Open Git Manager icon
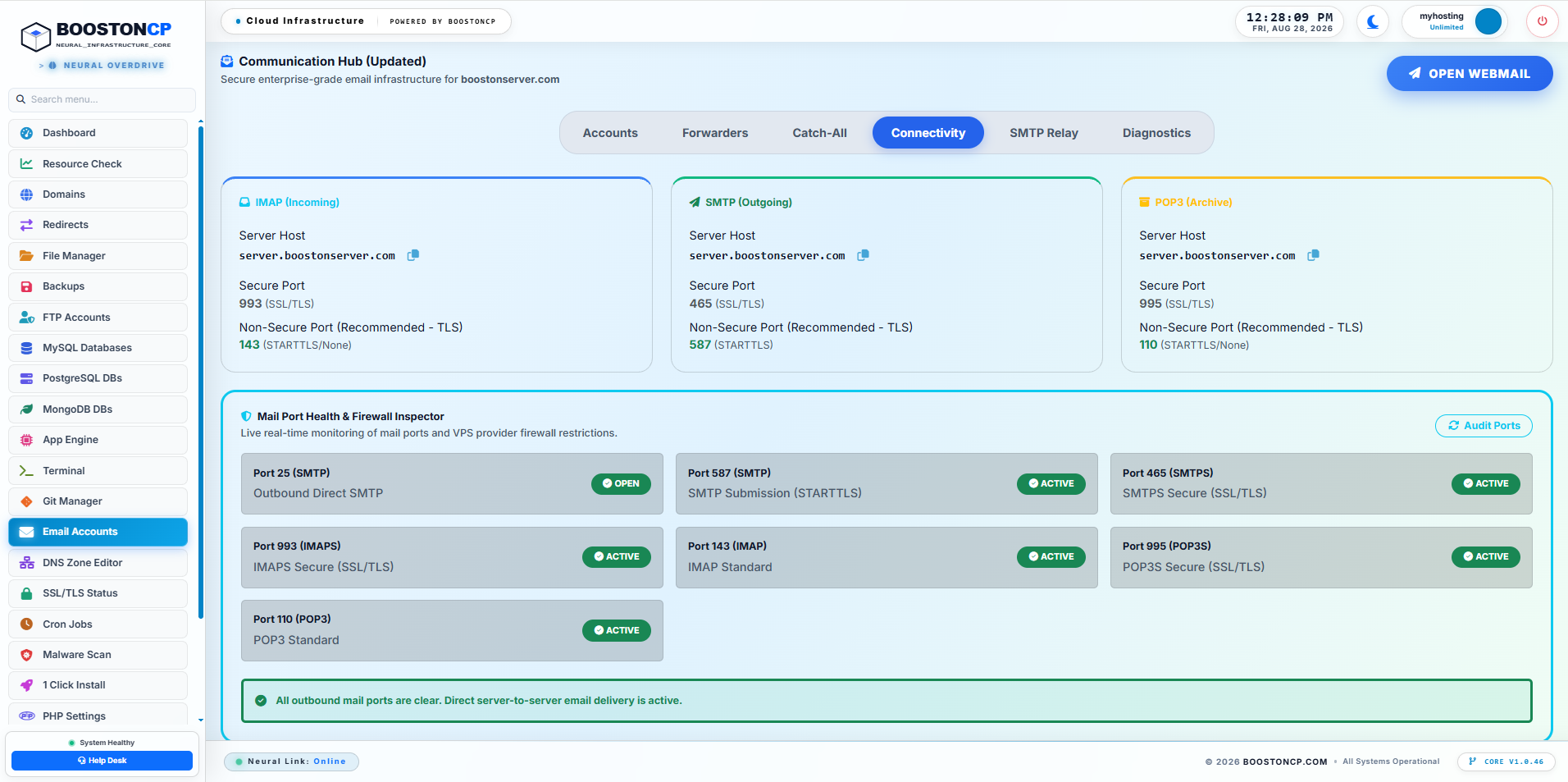This screenshot has height=782, width=1568. pos(26,501)
